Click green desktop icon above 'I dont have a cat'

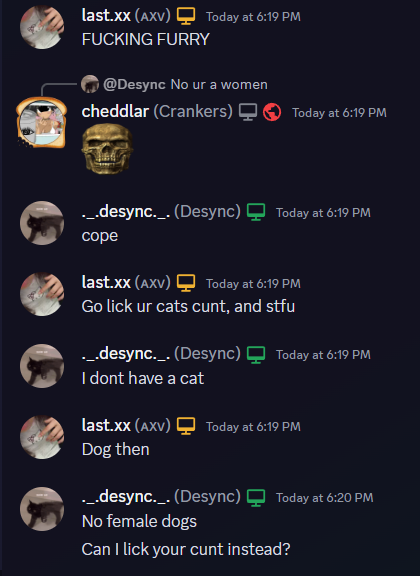(x=256, y=354)
